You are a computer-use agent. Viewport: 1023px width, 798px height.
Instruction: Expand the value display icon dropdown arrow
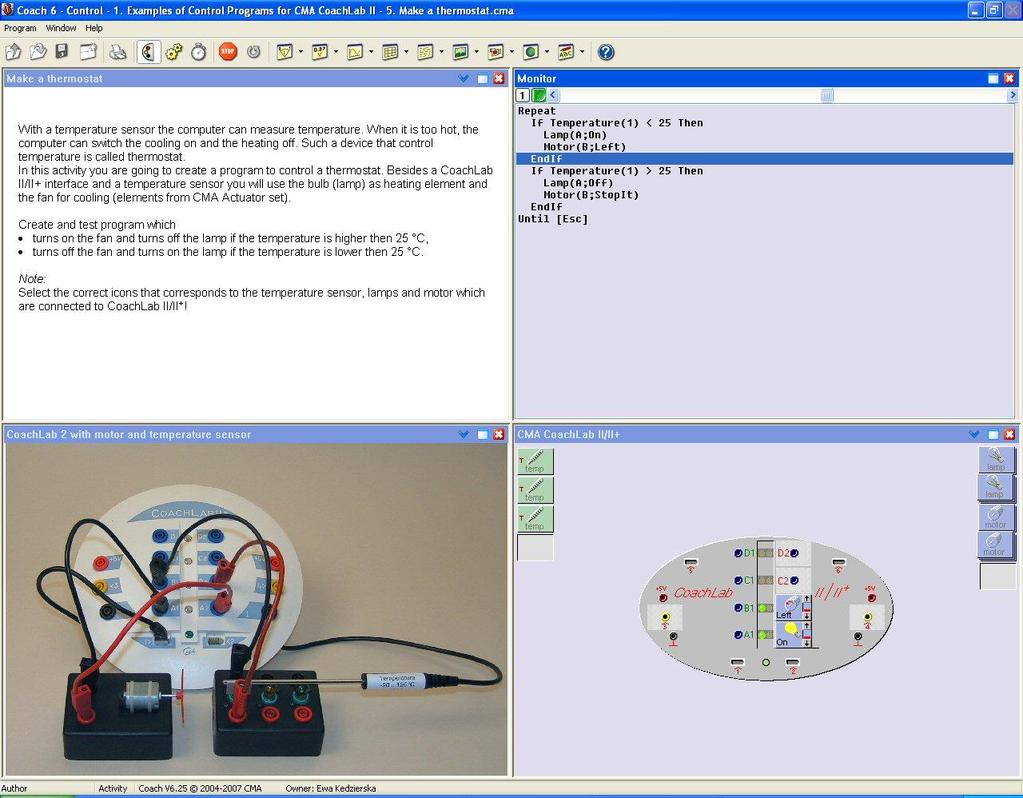pos(336,52)
